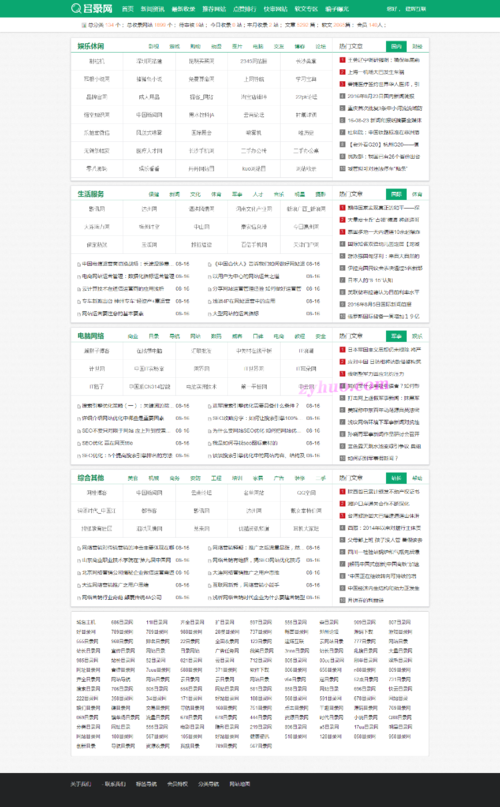Open the 2345网站 site cell
The image size is (500, 807).
coord(254,61)
